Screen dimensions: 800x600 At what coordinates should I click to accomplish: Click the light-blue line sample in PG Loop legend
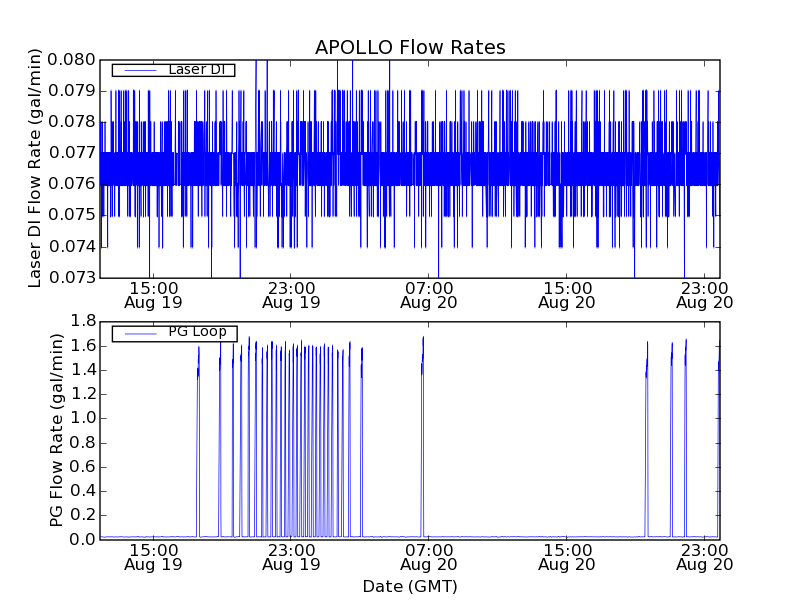click(x=140, y=334)
